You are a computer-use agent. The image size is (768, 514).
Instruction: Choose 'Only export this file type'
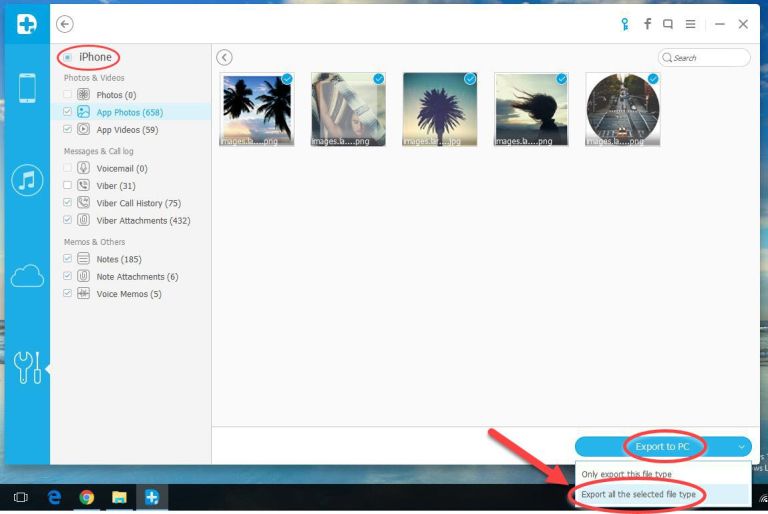[x=663, y=474]
